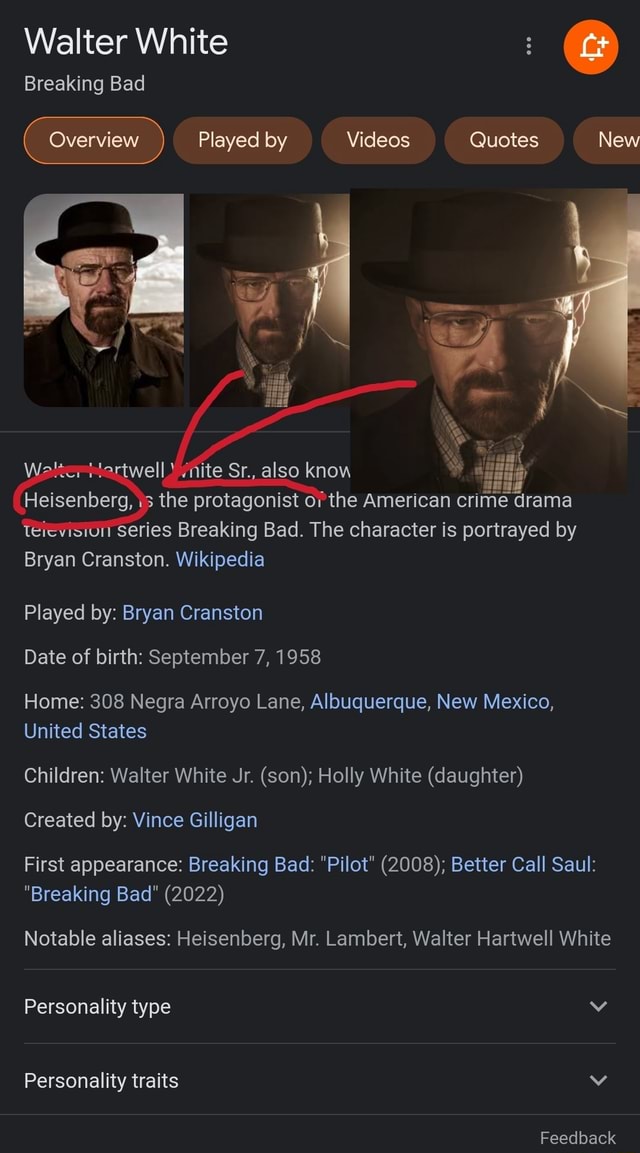Open the Breaking Bad first appearance link
This screenshot has height=1153, width=640.
249,864
